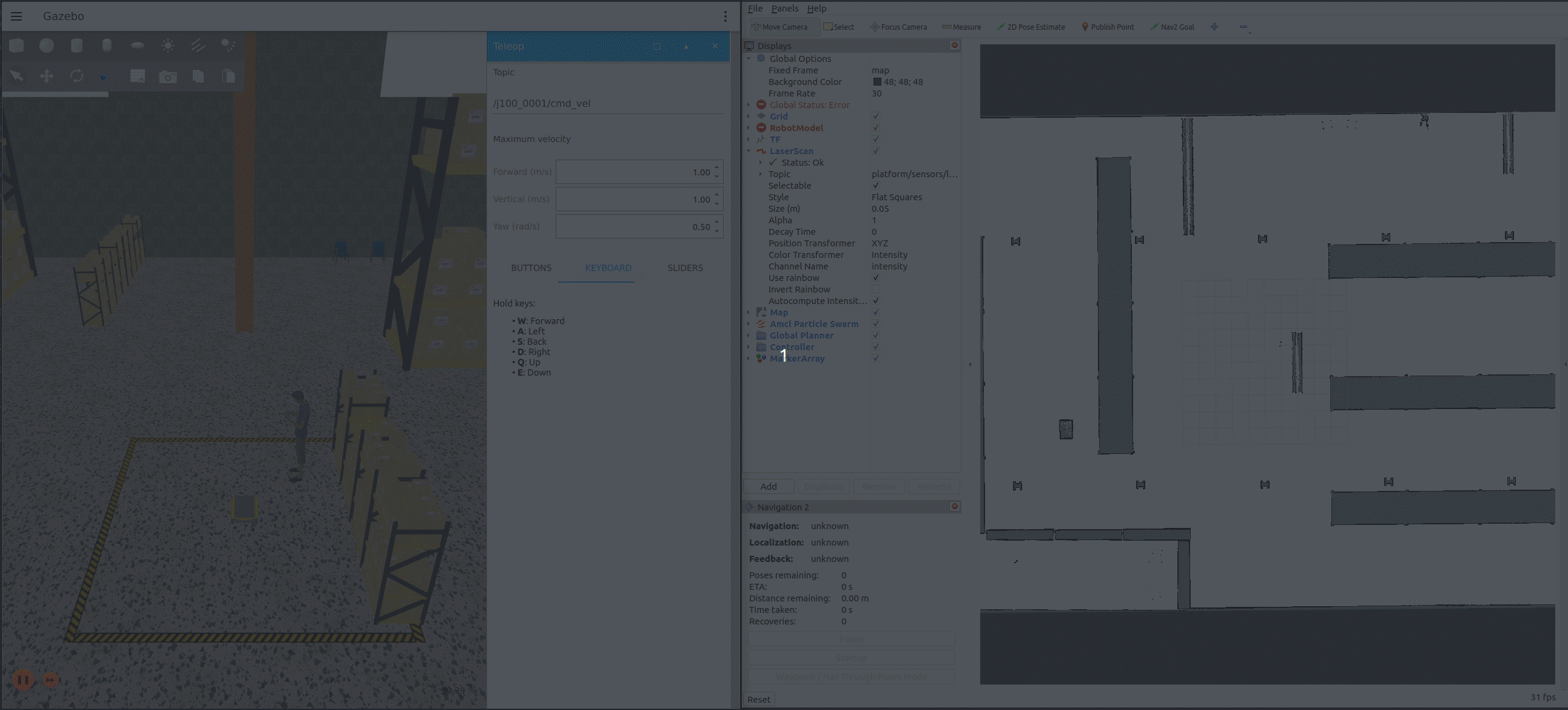Image resolution: width=1568 pixels, height=710 pixels.
Task: Switch to the SLIDERS teleop tab
Action: tap(685, 268)
